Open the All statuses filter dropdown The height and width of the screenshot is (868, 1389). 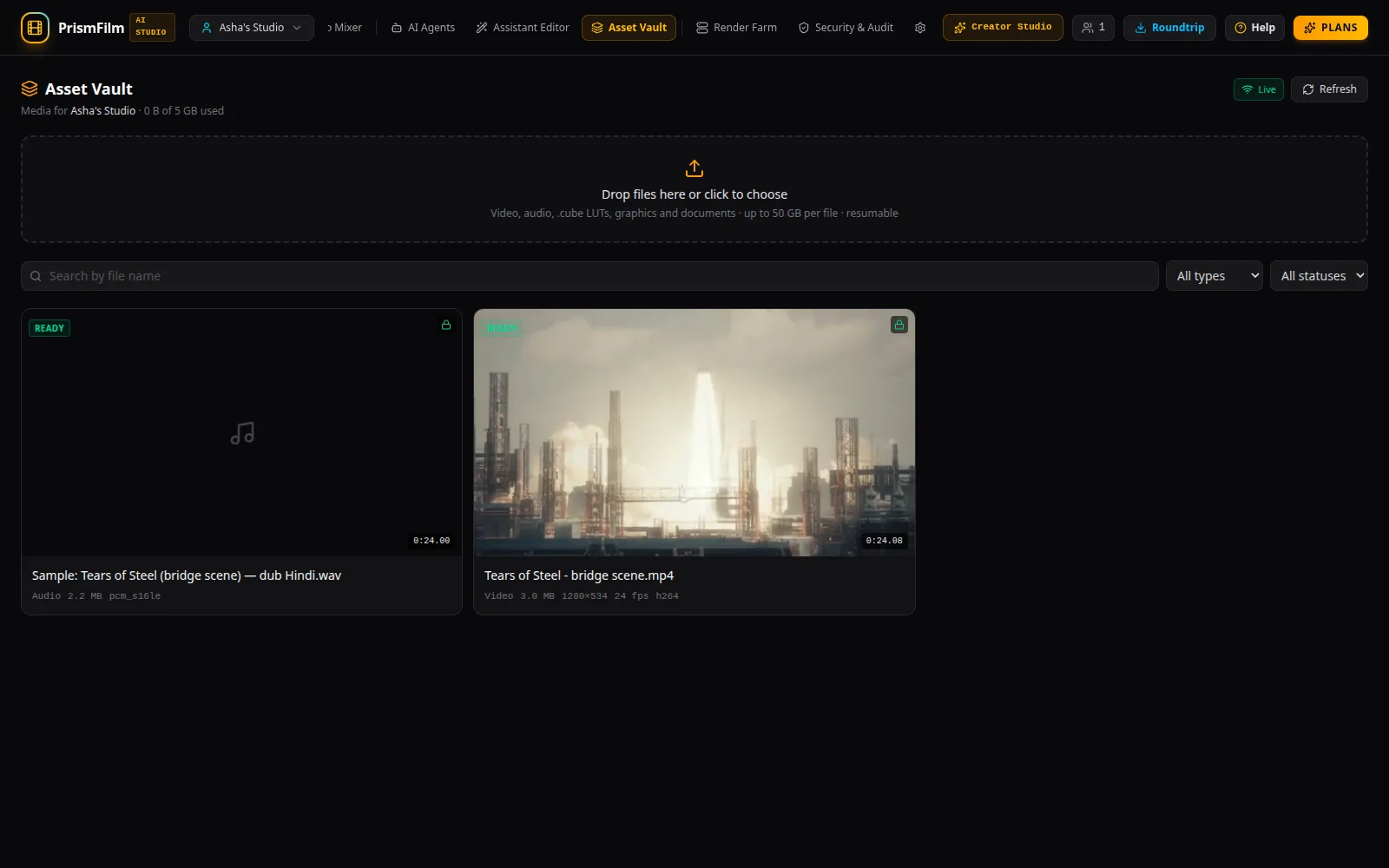coord(1319,276)
